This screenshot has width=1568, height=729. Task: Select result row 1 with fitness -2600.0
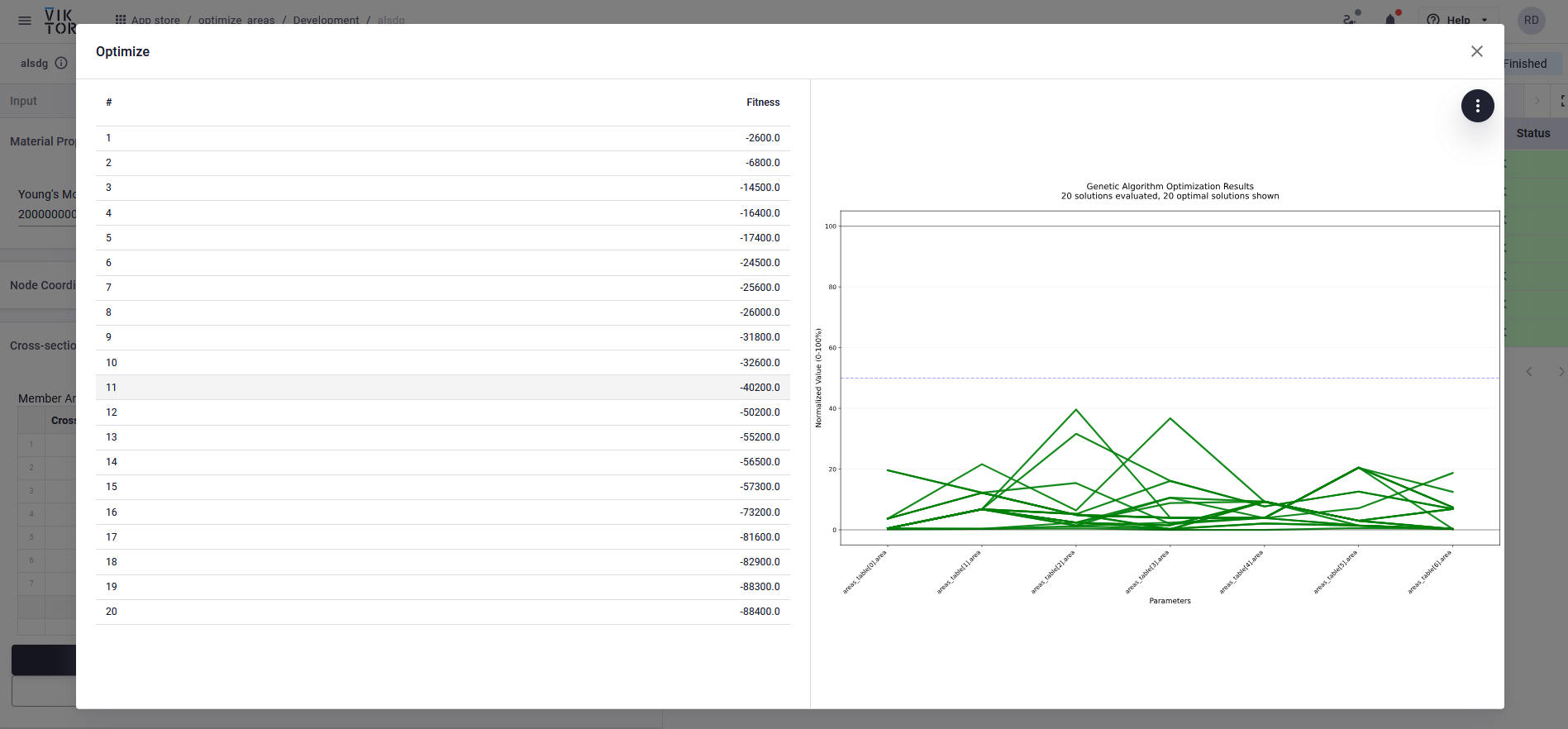click(x=442, y=138)
